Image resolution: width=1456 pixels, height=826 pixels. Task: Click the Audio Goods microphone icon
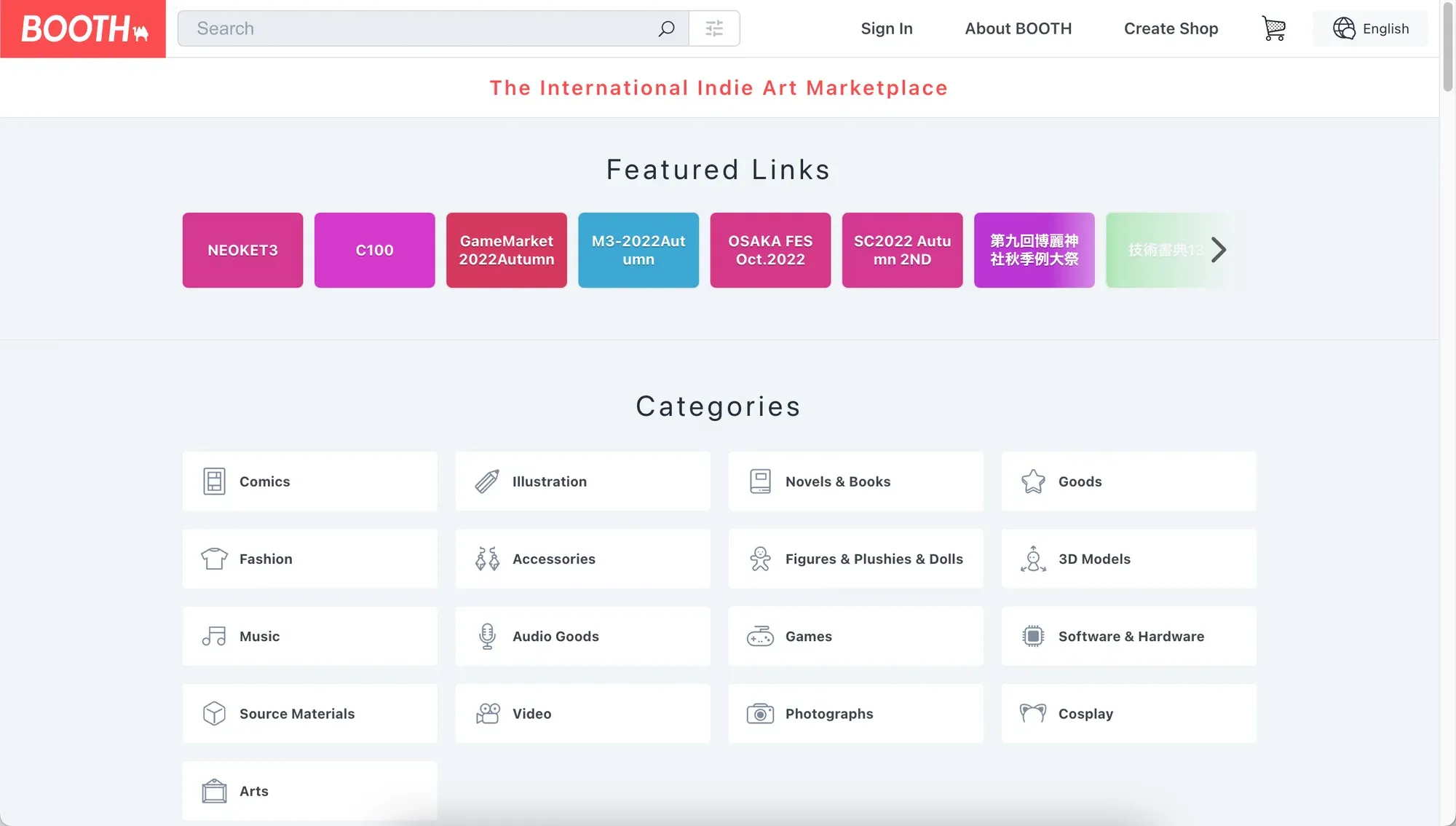click(487, 636)
